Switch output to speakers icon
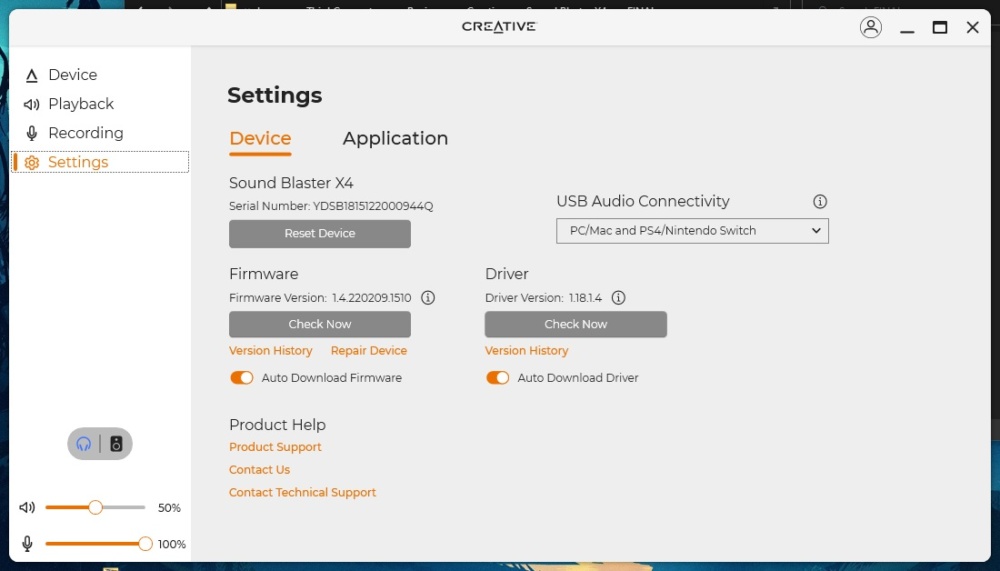The width and height of the screenshot is (1000, 571). (x=116, y=444)
